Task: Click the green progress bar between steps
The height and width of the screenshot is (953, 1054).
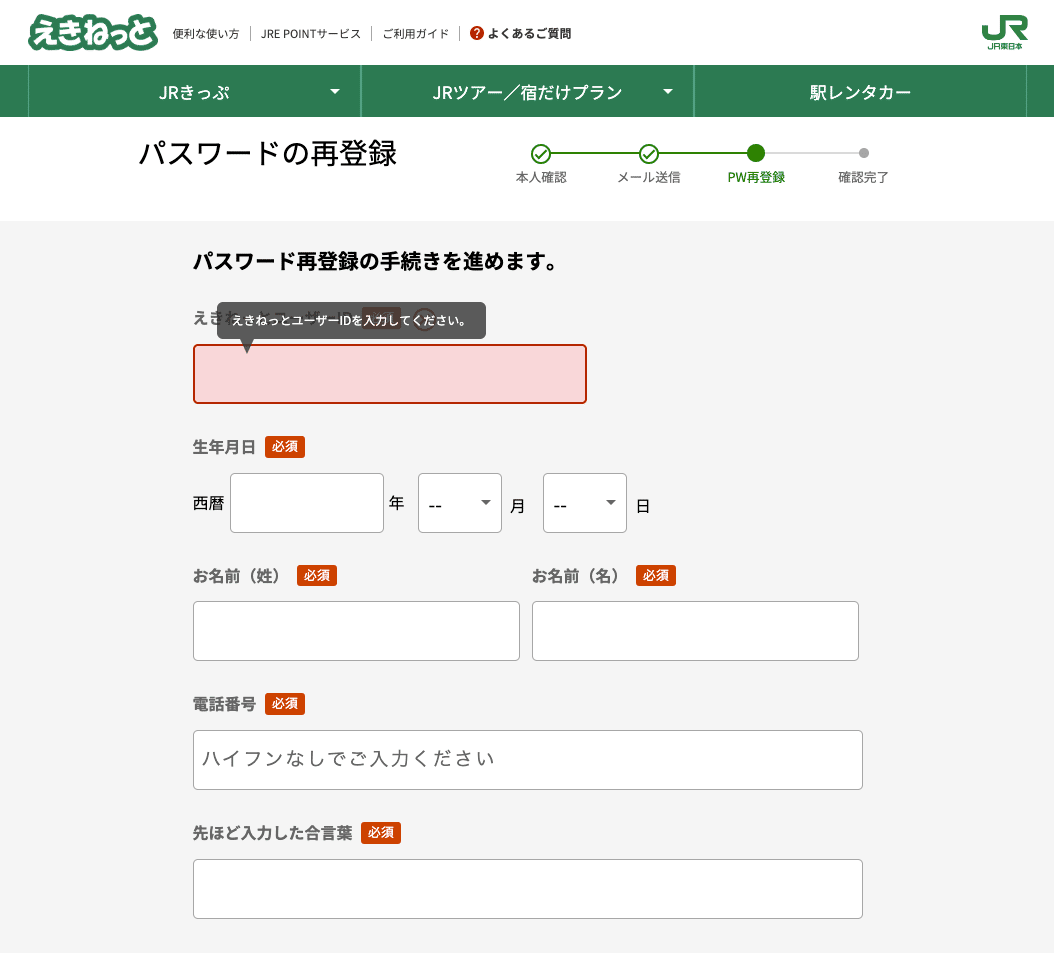Action: [x=595, y=156]
